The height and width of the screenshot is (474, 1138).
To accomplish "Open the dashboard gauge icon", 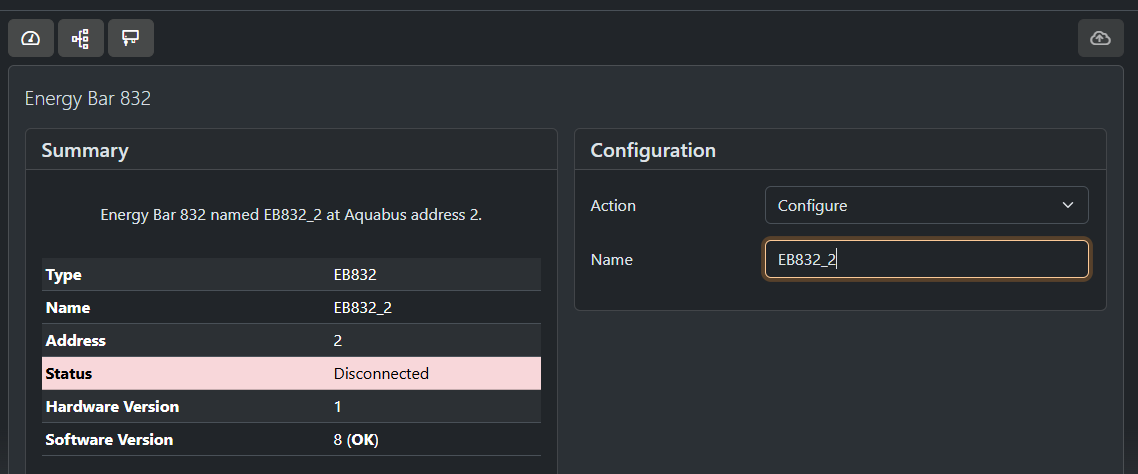I will click(31, 38).
